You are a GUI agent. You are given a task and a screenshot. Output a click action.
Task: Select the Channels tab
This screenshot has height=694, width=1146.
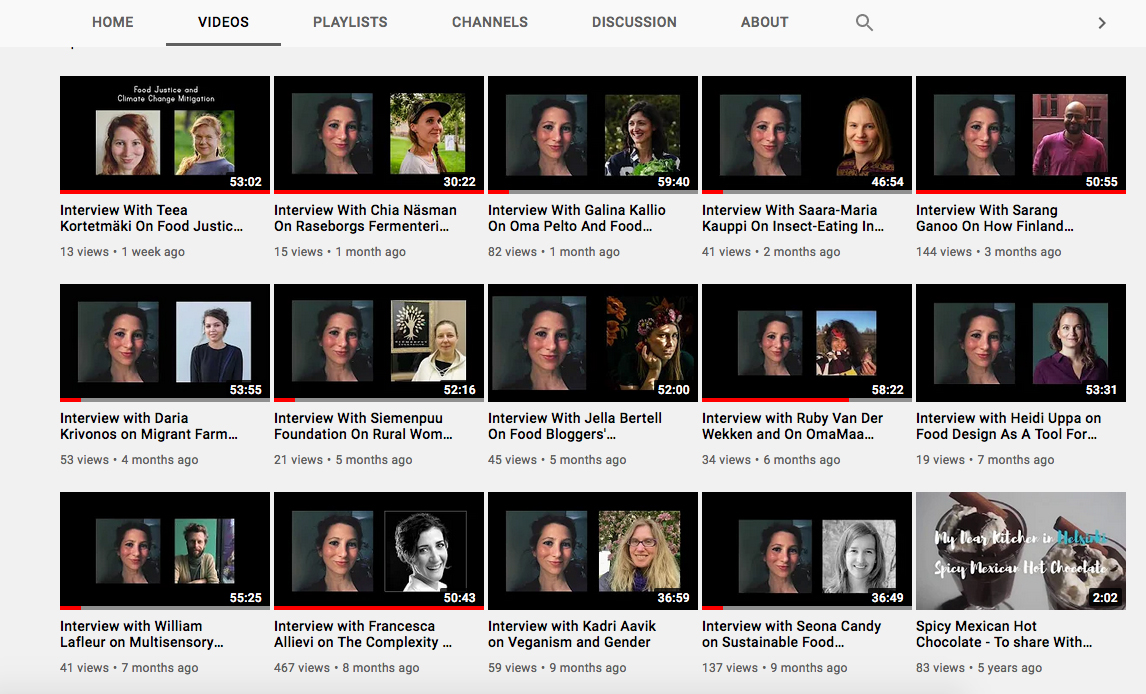coord(489,22)
